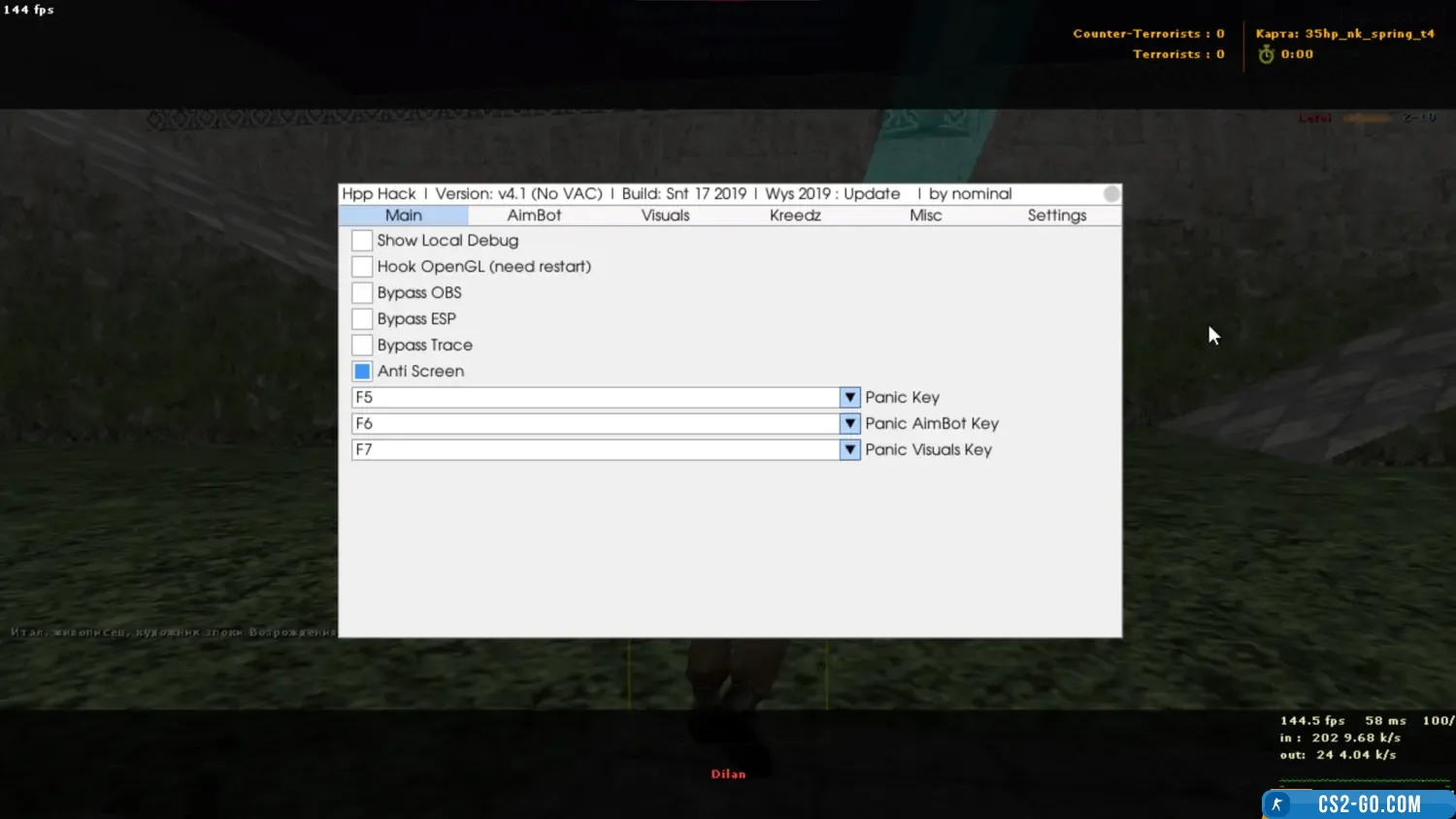Switch to the AimBot tab

tap(534, 215)
